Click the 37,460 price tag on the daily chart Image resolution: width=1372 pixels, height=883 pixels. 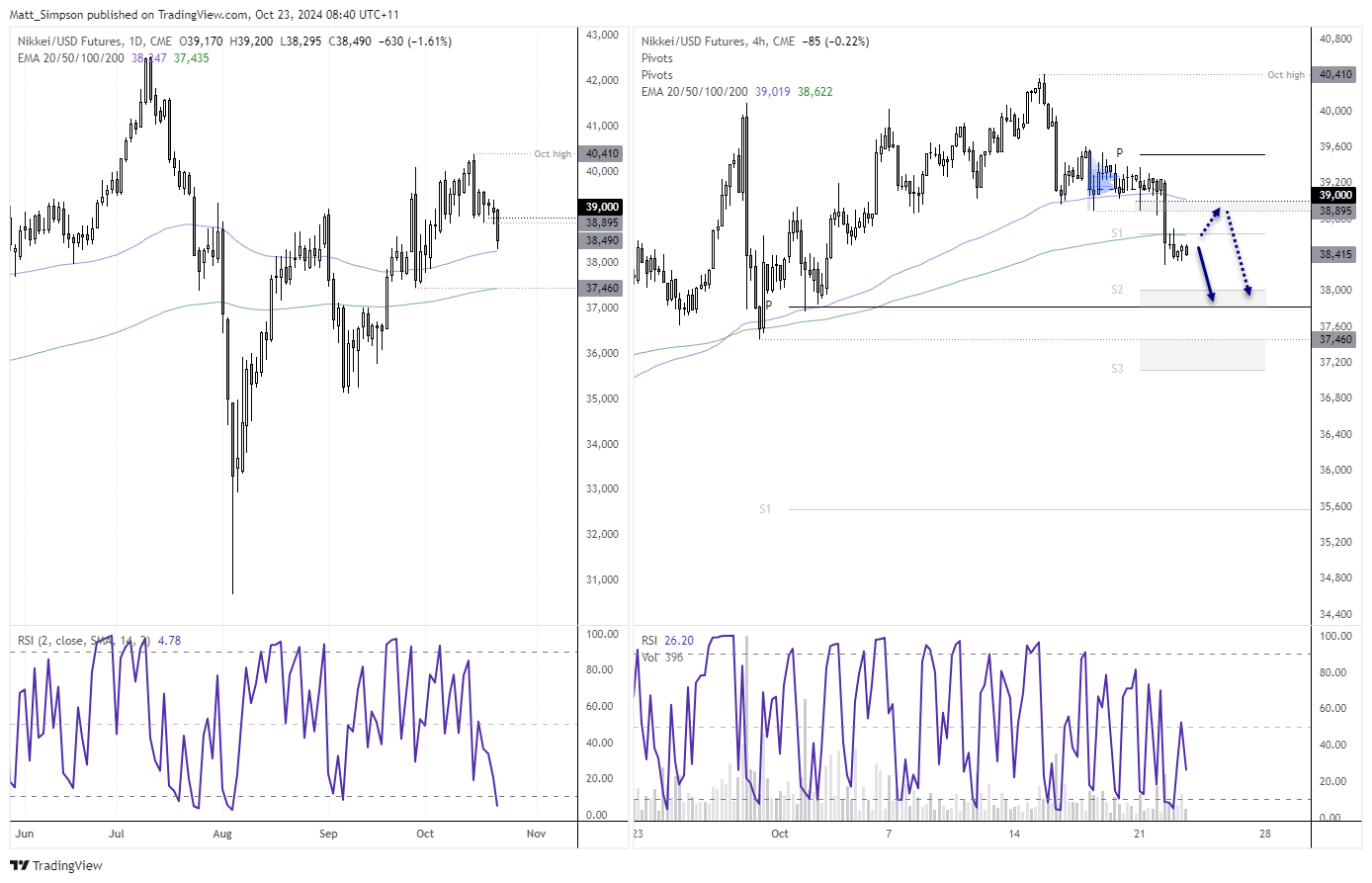(x=602, y=288)
